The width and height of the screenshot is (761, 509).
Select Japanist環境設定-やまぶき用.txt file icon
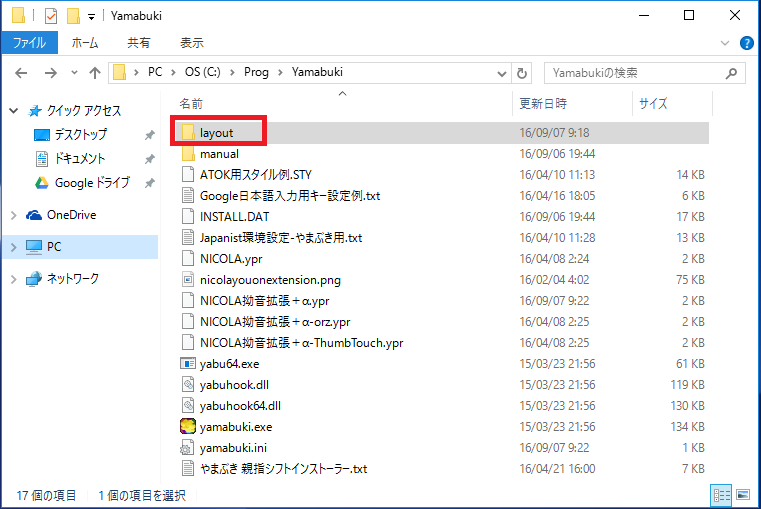(x=188, y=238)
